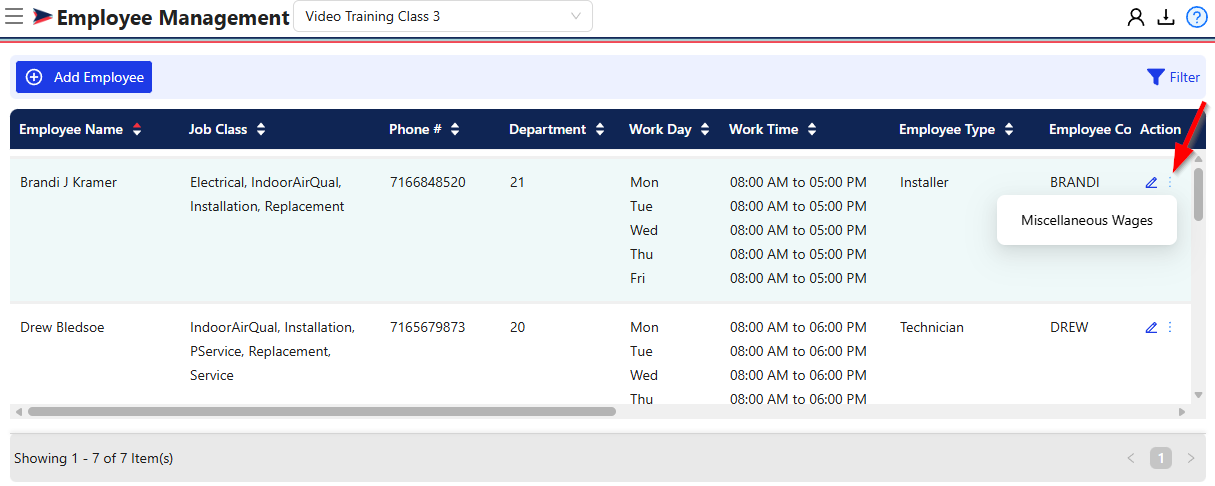
Task: Click the vertical table scrollbar thumb
Action: pos(1198,195)
